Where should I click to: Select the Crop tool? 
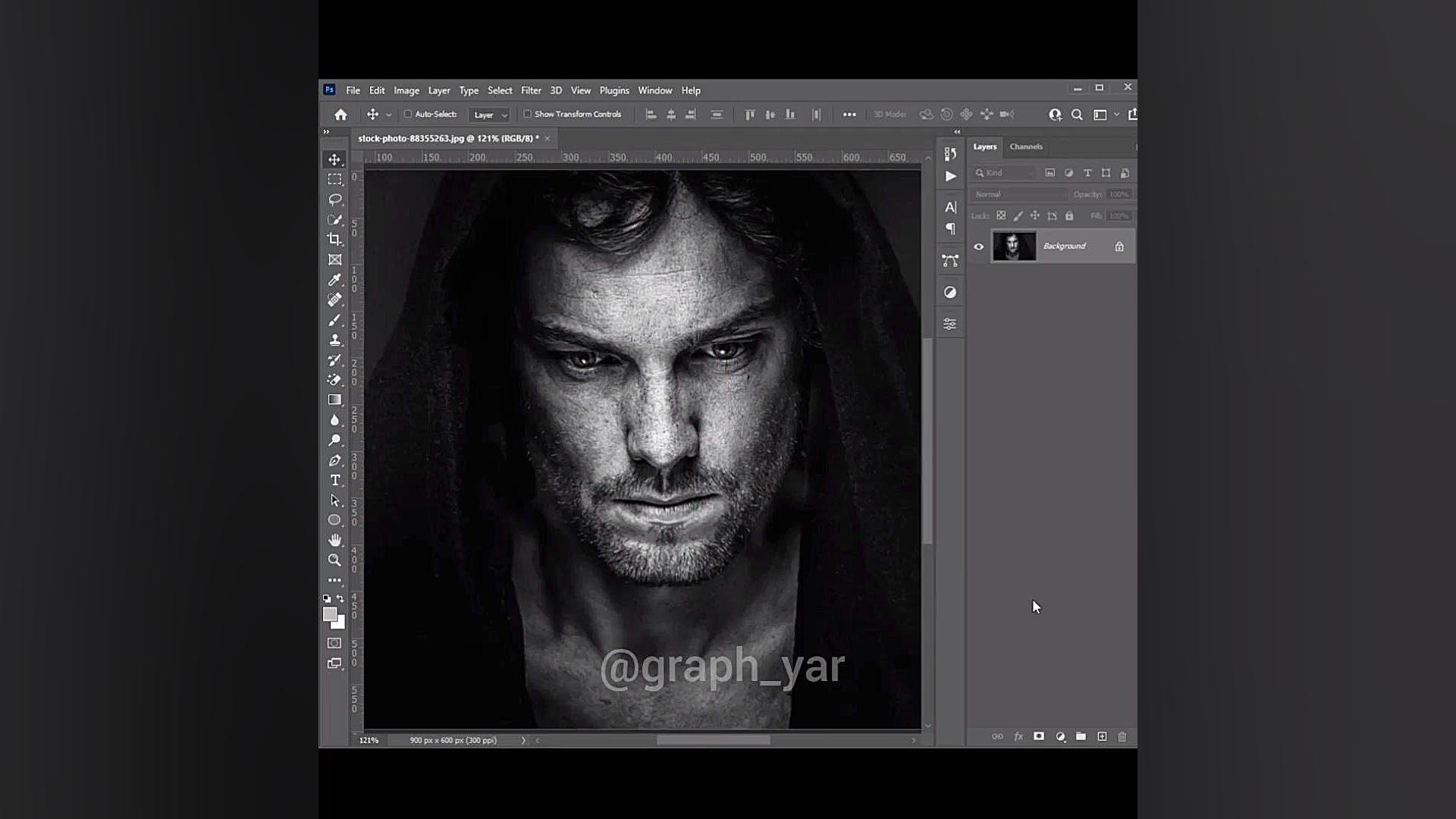334,240
